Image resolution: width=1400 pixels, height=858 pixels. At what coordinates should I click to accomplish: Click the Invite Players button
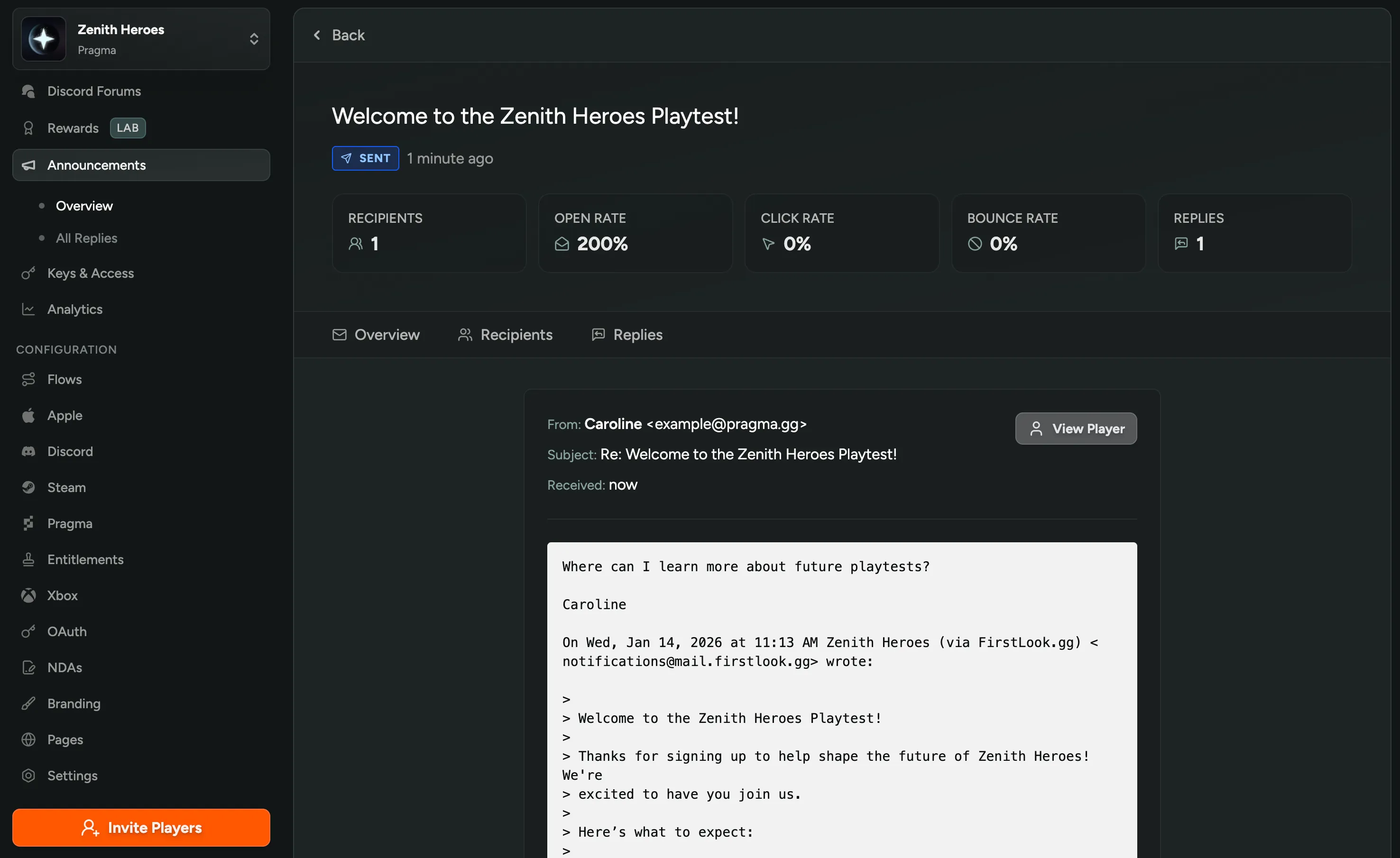point(141,827)
